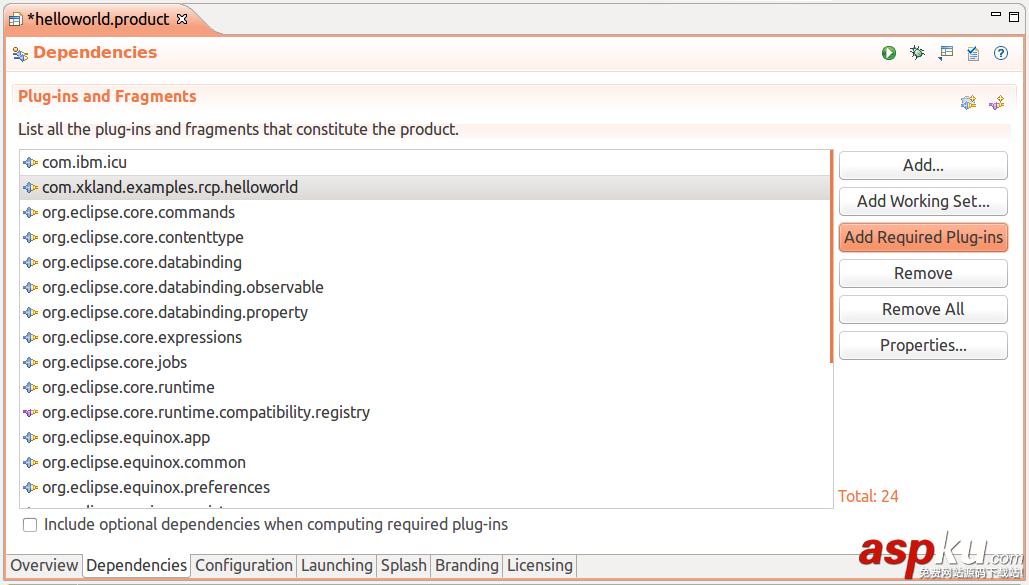
Task: Close the helloworld.product editor tab
Action: pos(182,19)
